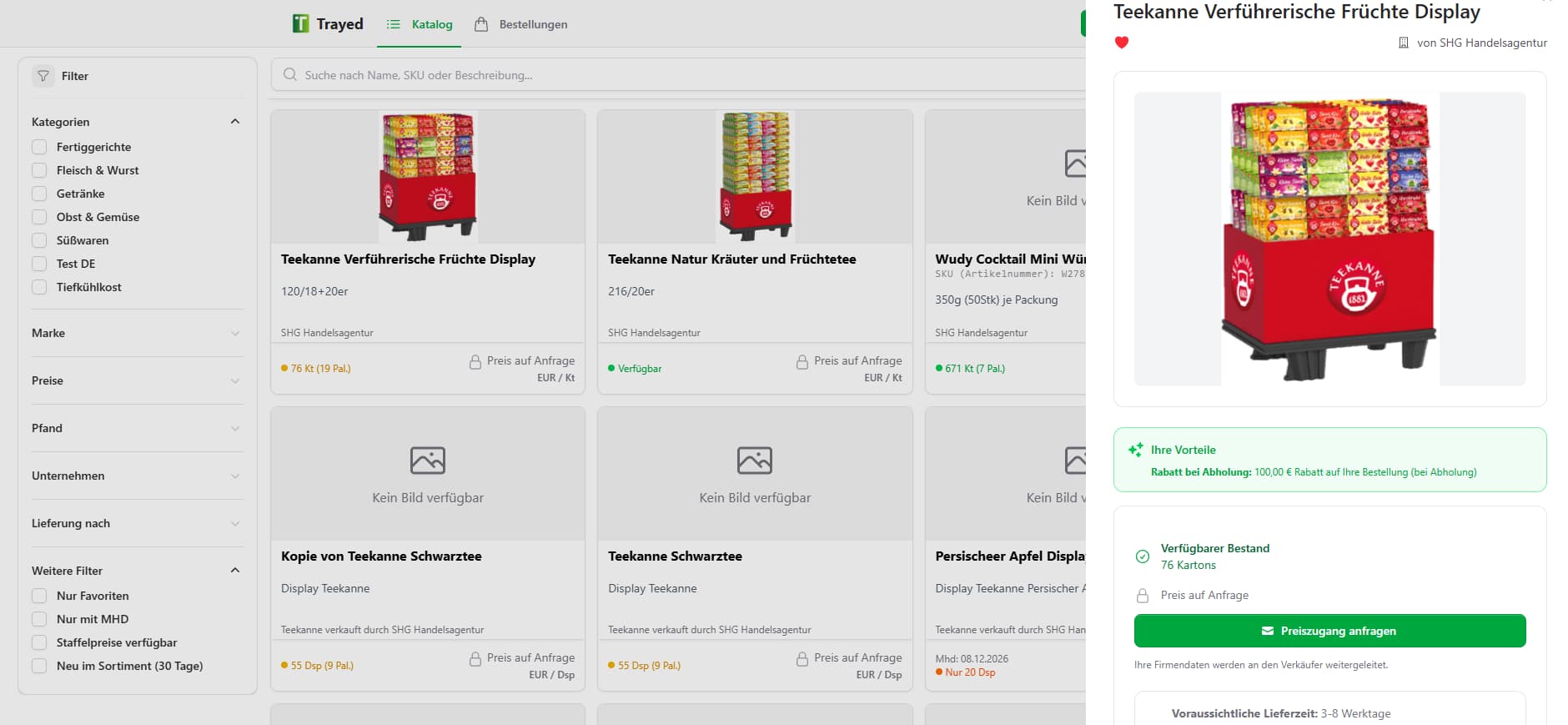The width and height of the screenshot is (1568, 725).
Task: Click the Preiszugang anfragen button
Action: pos(1329,631)
